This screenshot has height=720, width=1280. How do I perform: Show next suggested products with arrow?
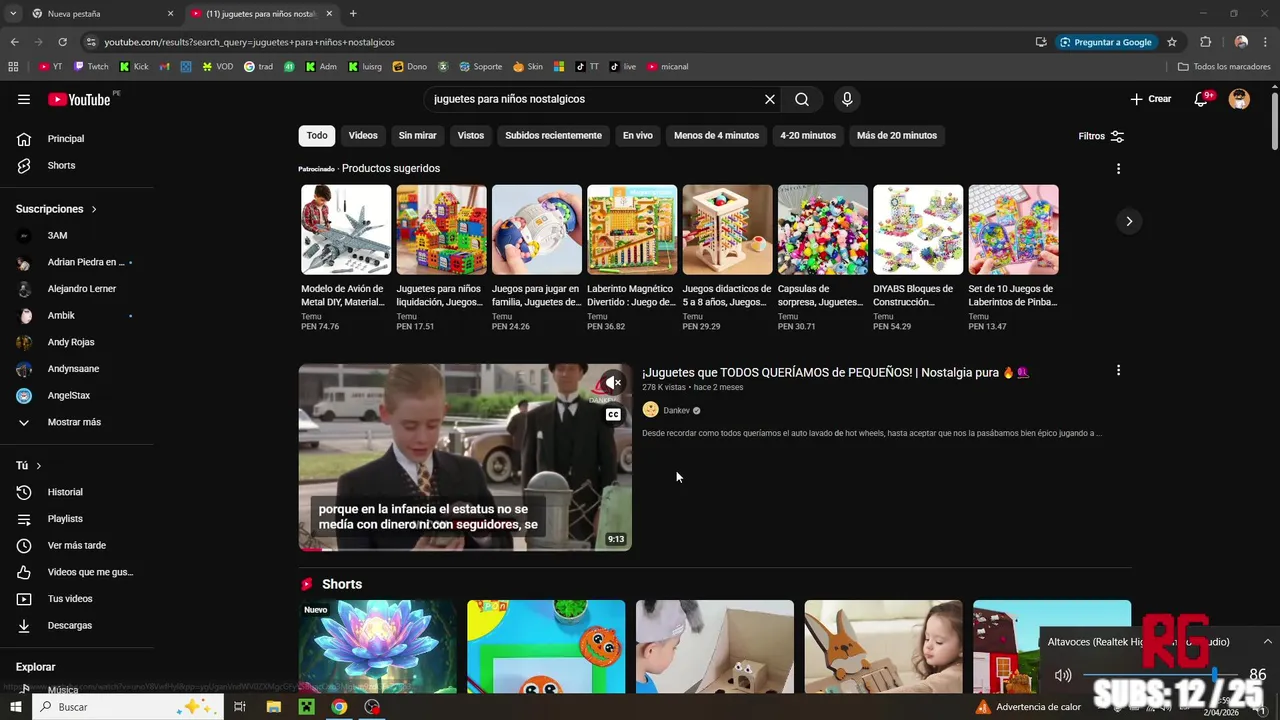coord(1129,221)
